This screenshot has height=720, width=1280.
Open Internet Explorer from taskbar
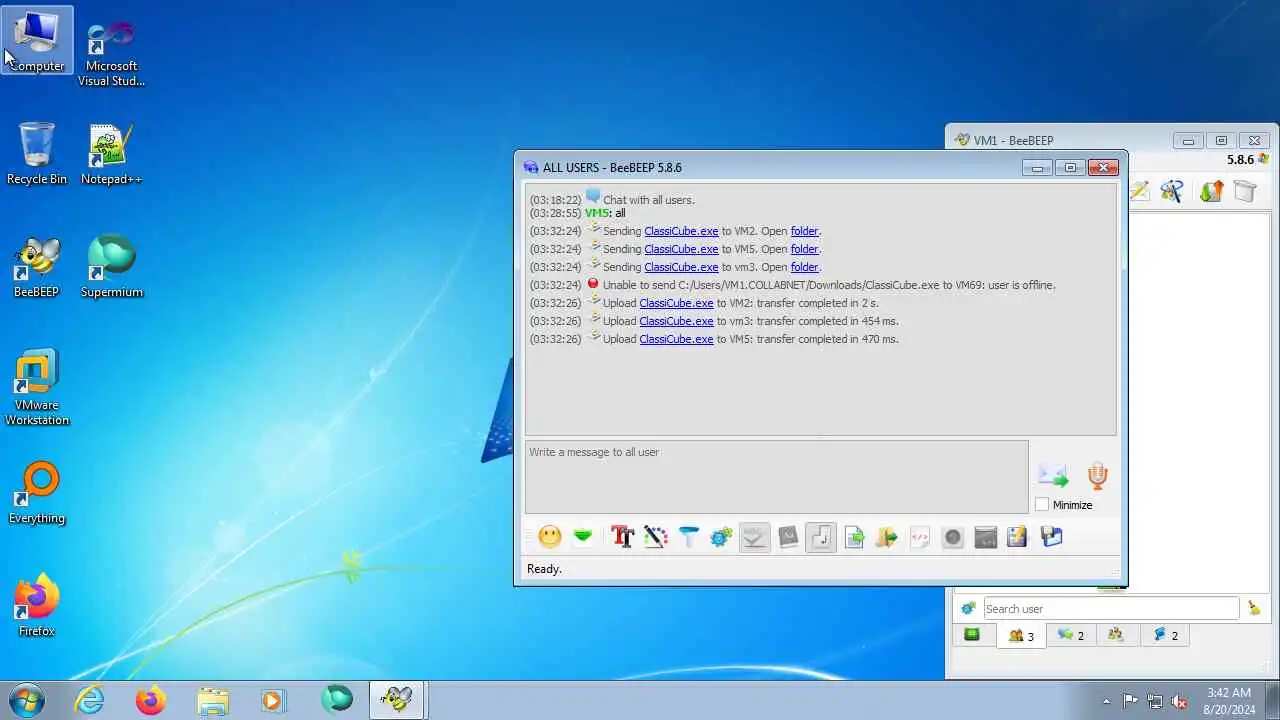tap(90, 699)
